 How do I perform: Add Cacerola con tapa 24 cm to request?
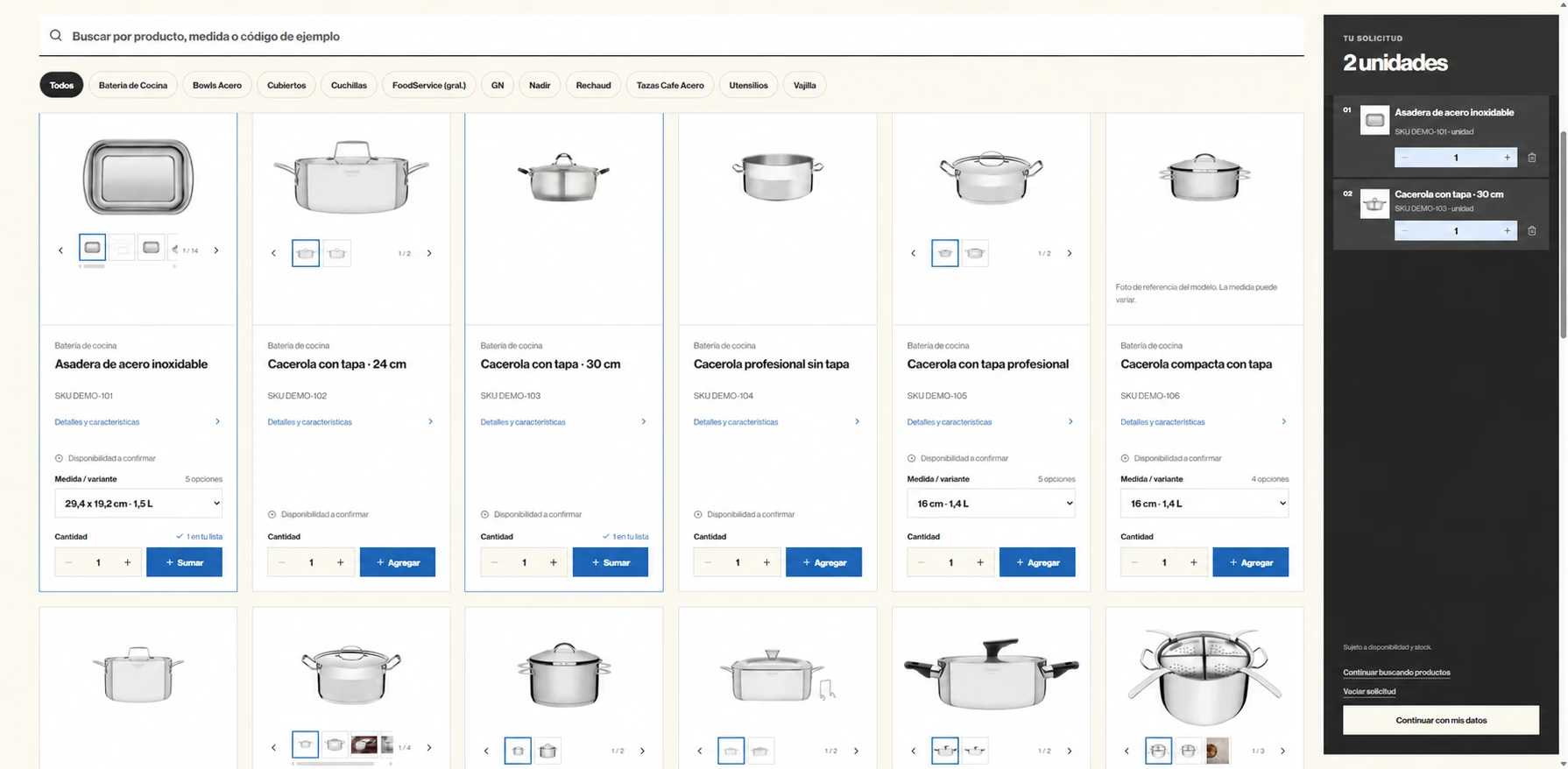[x=398, y=562]
